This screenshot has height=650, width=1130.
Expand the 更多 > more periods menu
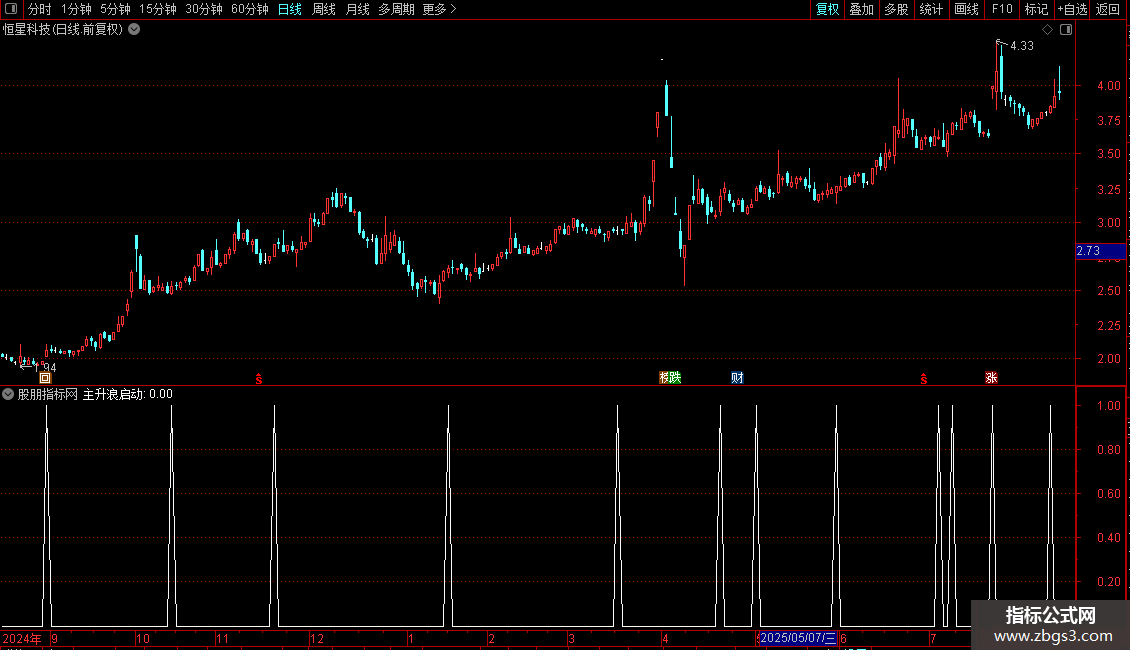(440, 9)
